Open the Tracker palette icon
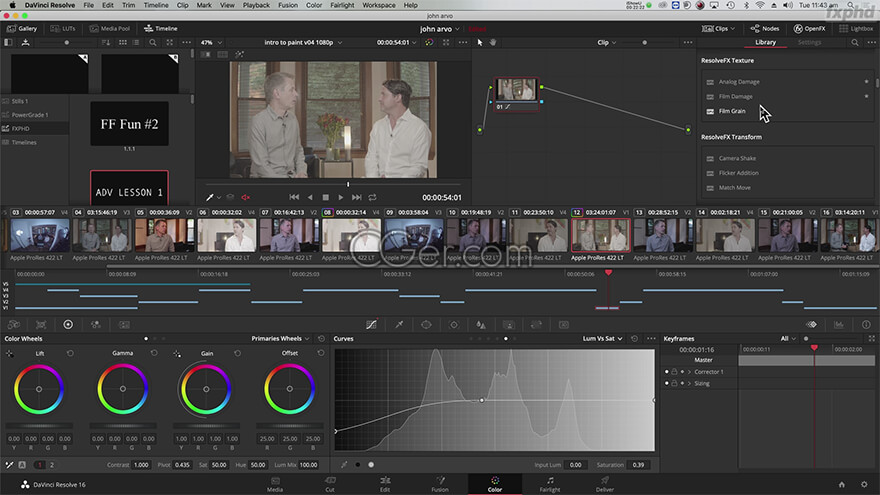 (453, 324)
